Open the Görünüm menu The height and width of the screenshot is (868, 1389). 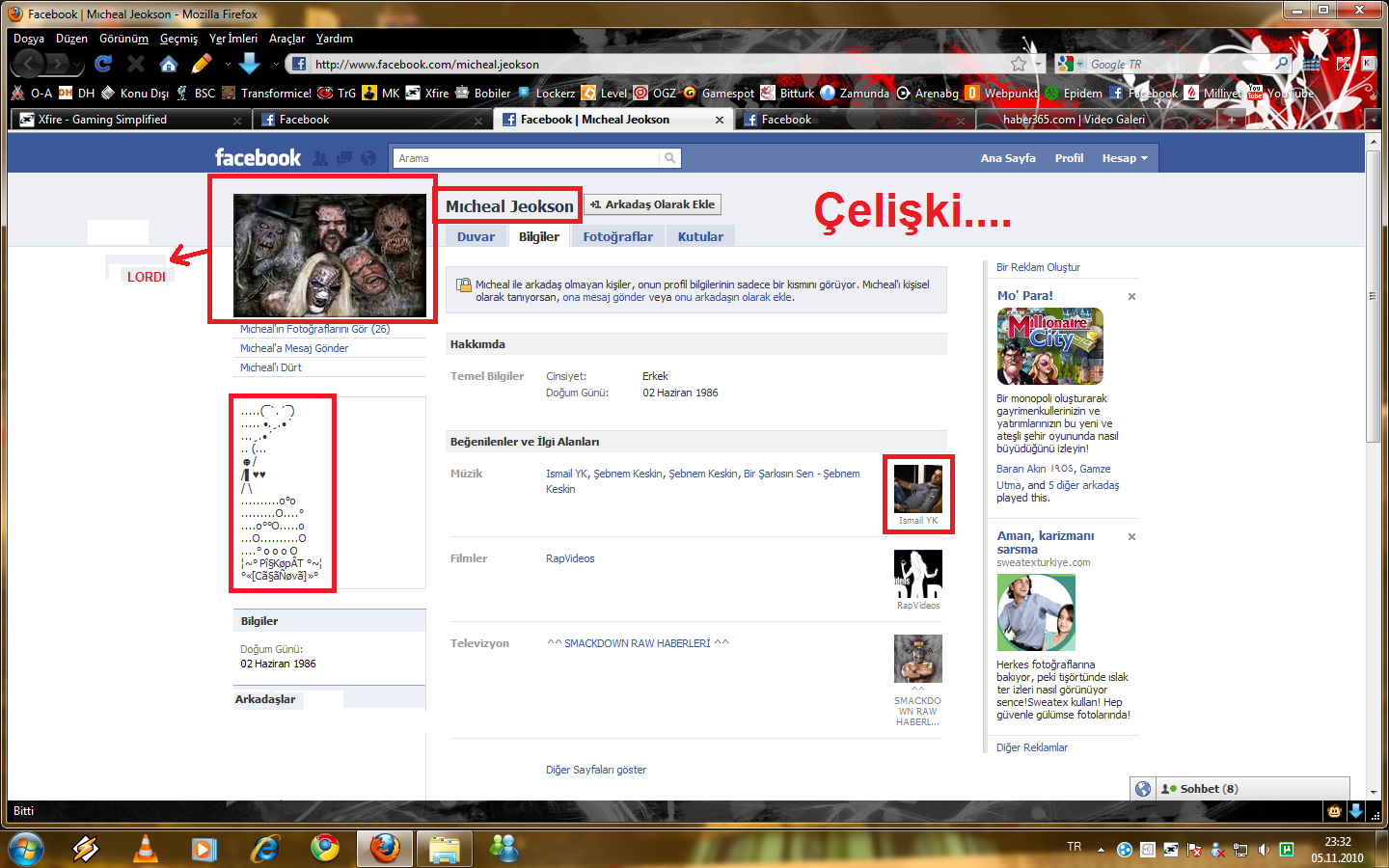[124, 39]
